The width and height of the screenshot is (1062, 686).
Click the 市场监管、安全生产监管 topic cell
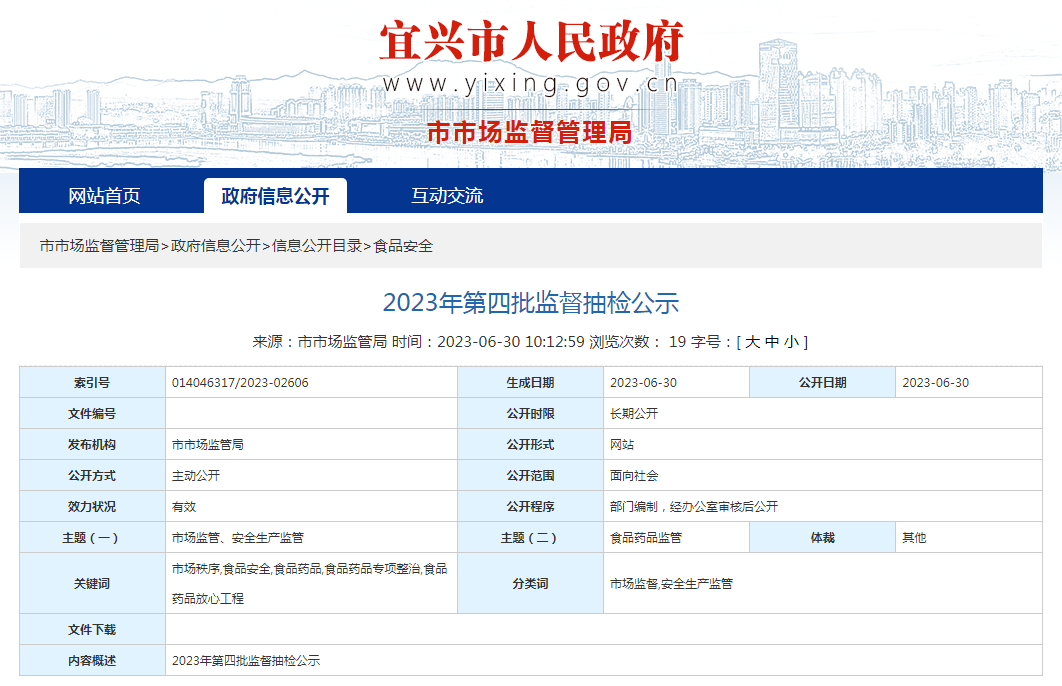pyautogui.click(x=312, y=538)
